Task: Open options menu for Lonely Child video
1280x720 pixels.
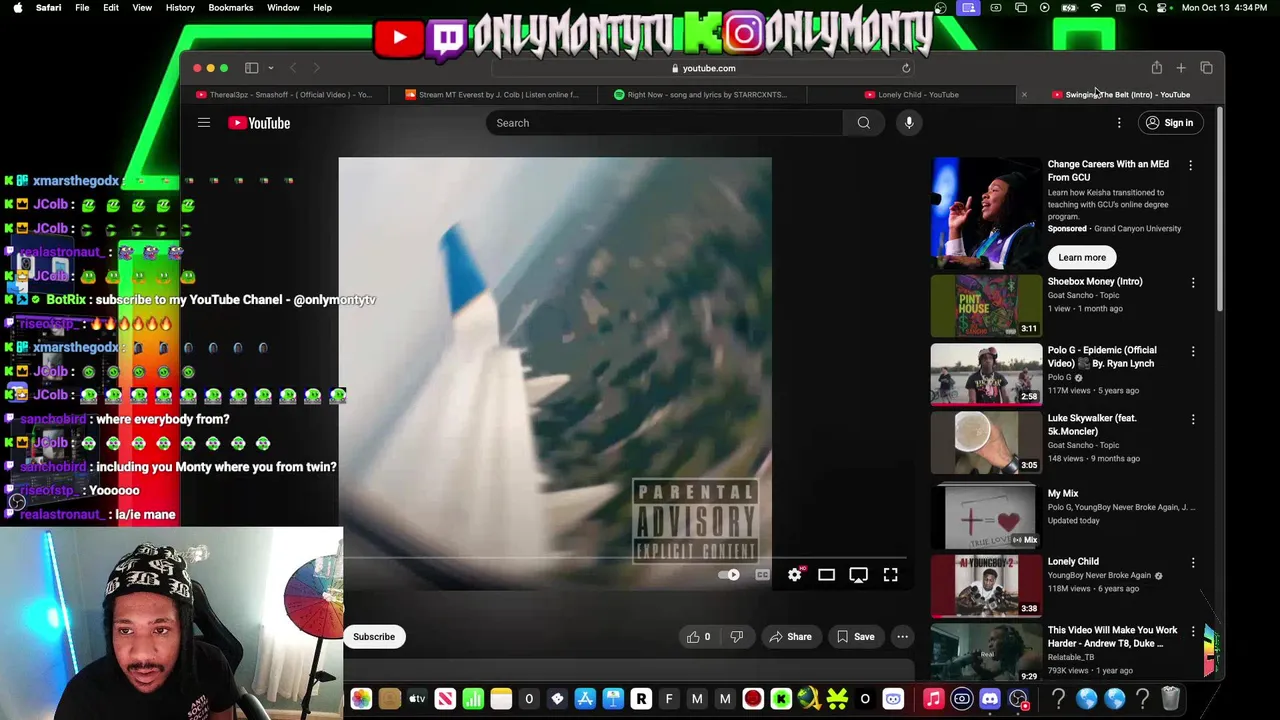Action: click(x=1193, y=563)
